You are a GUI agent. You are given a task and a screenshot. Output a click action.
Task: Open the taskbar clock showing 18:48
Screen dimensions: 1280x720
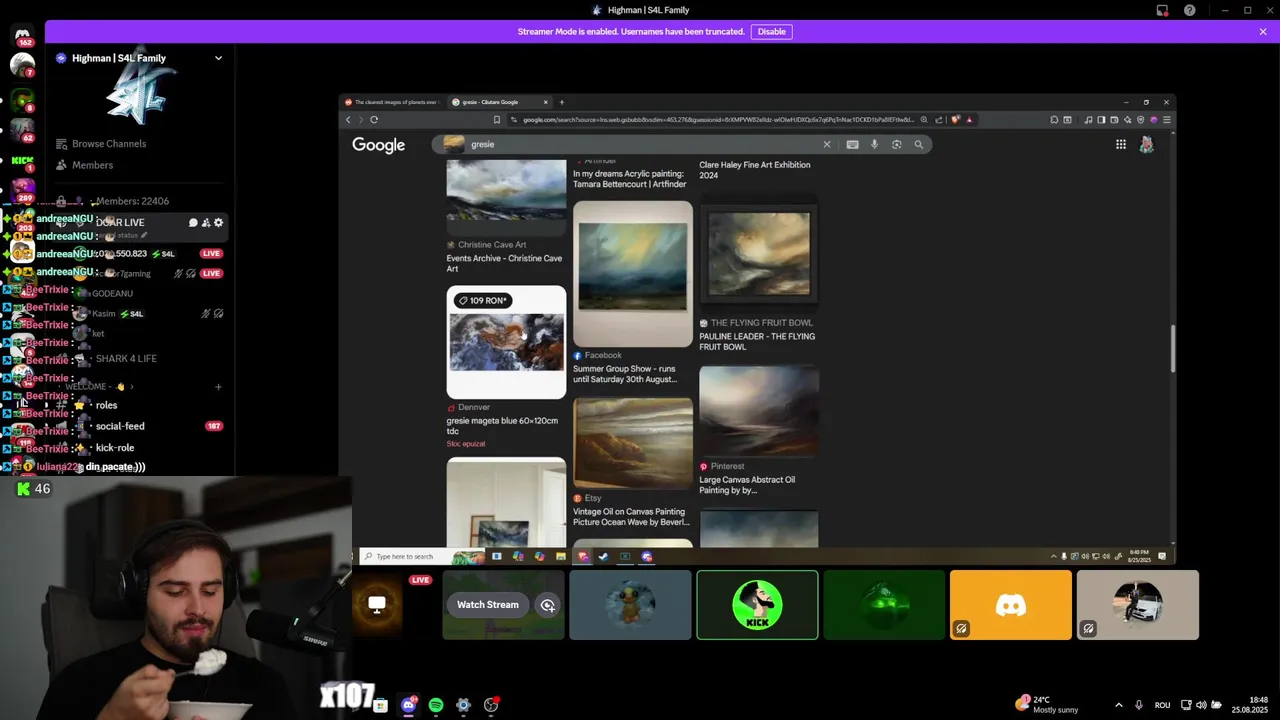pos(1250,705)
